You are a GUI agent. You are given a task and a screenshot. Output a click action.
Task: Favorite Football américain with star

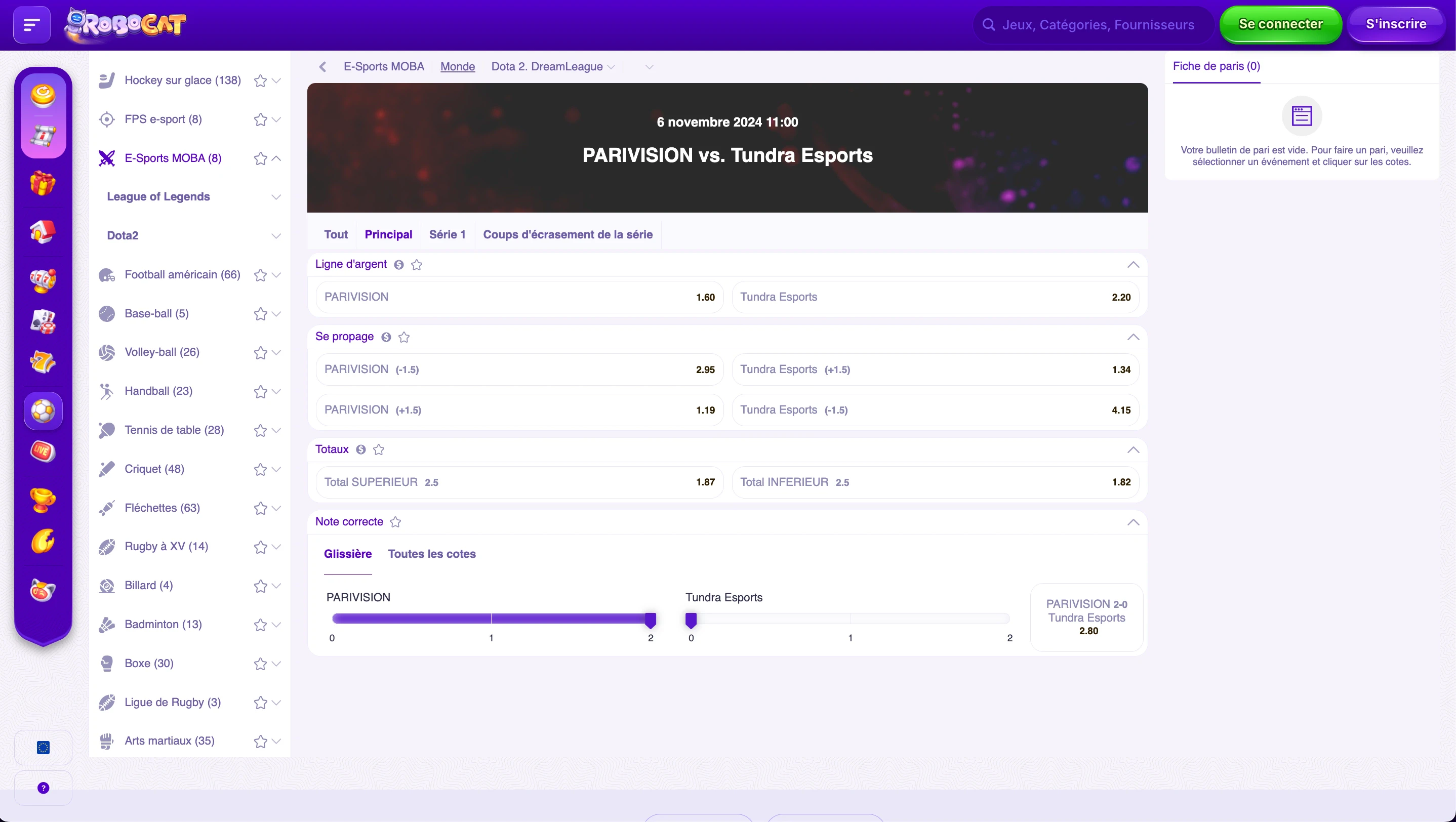pos(260,275)
